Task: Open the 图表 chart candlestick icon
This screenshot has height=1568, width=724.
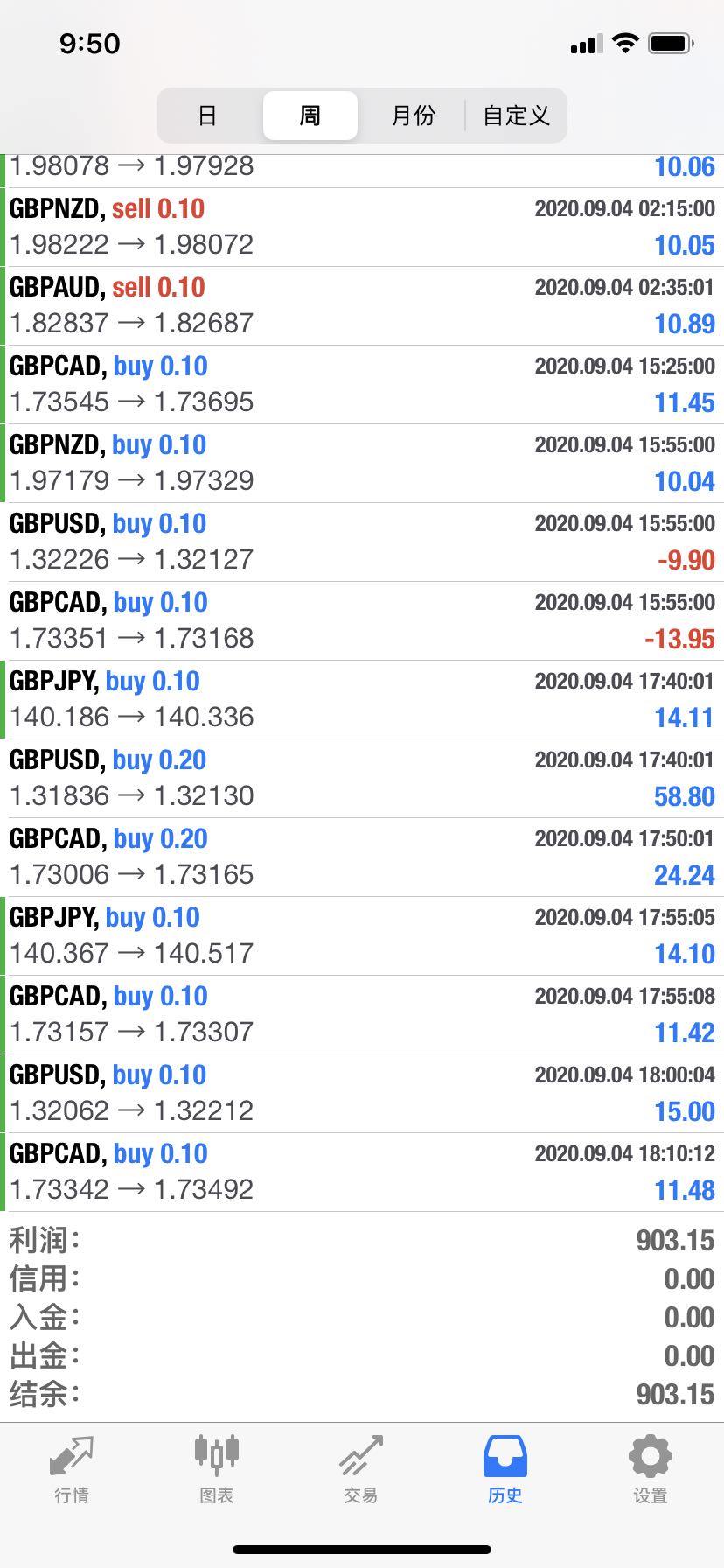Action: coord(216,1454)
